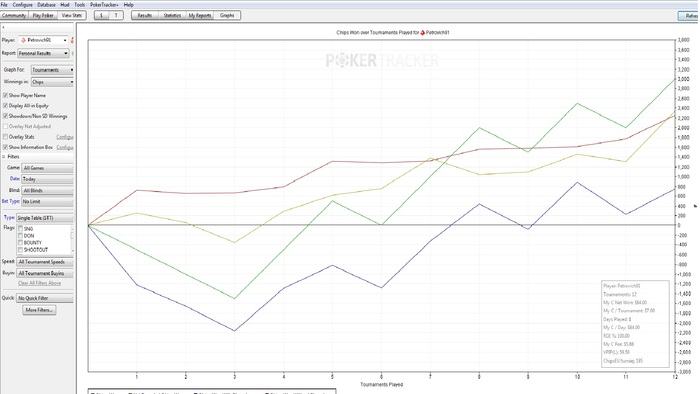Image resolution: width=700 pixels, height=394 pixels.
Task: Open the Help menu
Action: pyautogui.click(x=129, y=5)
